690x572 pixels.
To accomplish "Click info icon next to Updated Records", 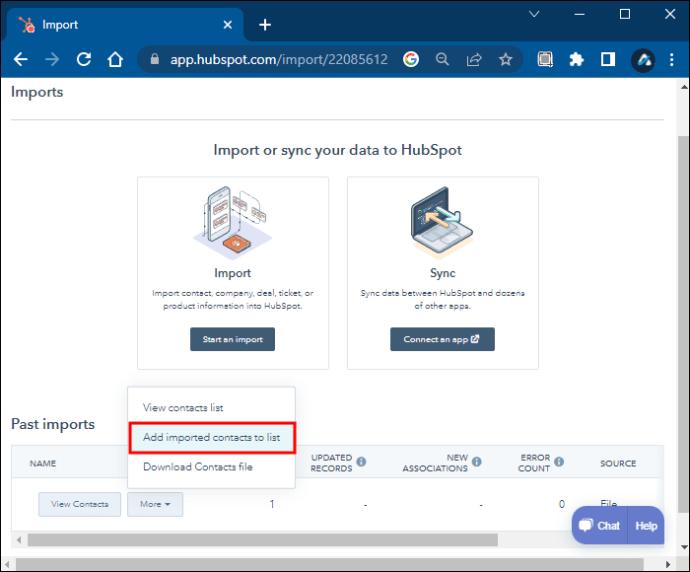I will [361, 462].
